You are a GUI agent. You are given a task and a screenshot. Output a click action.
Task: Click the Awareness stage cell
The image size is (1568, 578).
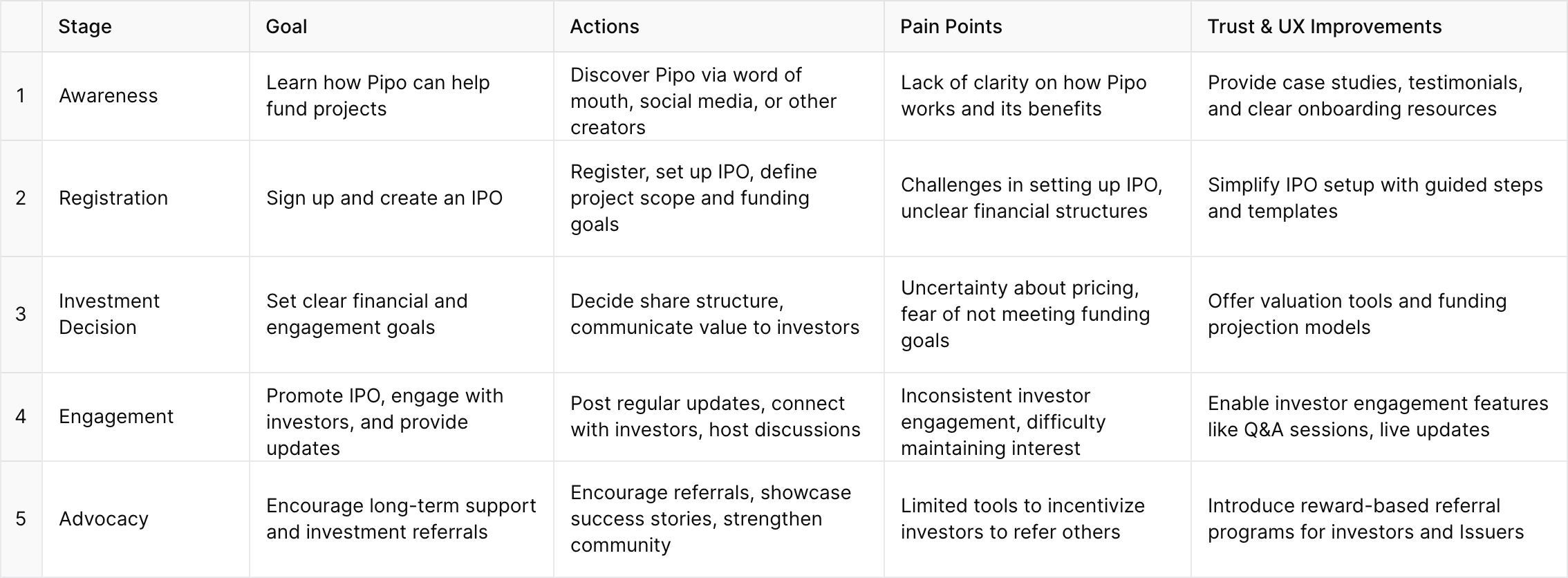point(146,96)
